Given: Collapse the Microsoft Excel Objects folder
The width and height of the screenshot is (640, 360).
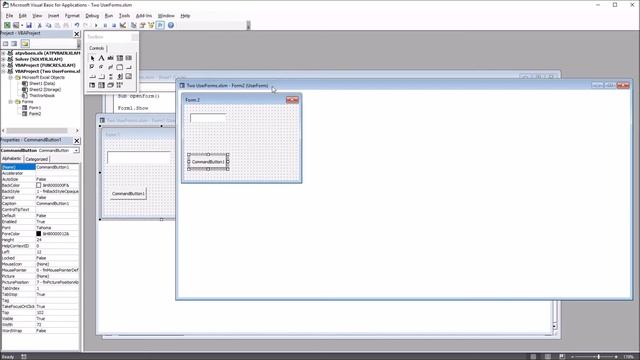Looking at the screenshot, I should click(x=11, y=77).
